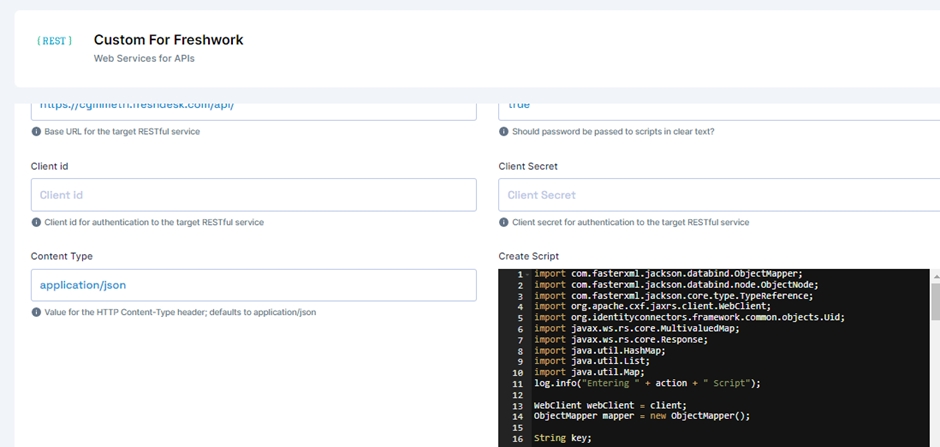Click the Base URL input field
Image resolution: width=940 pixels, height=447 pixels.
[x=253, y=107]
